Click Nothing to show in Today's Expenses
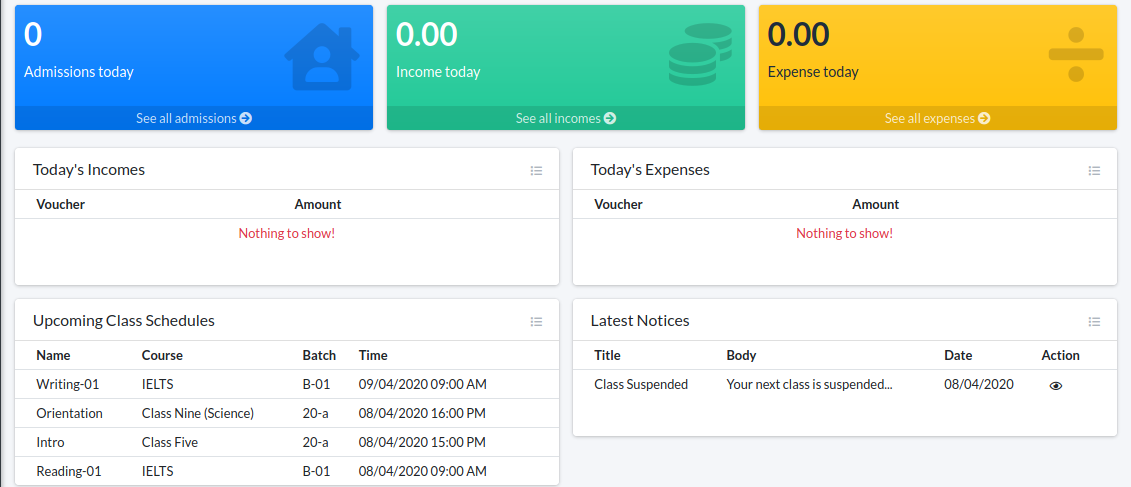The width and height of the screenshot is (1131, 487). (845, 233)
